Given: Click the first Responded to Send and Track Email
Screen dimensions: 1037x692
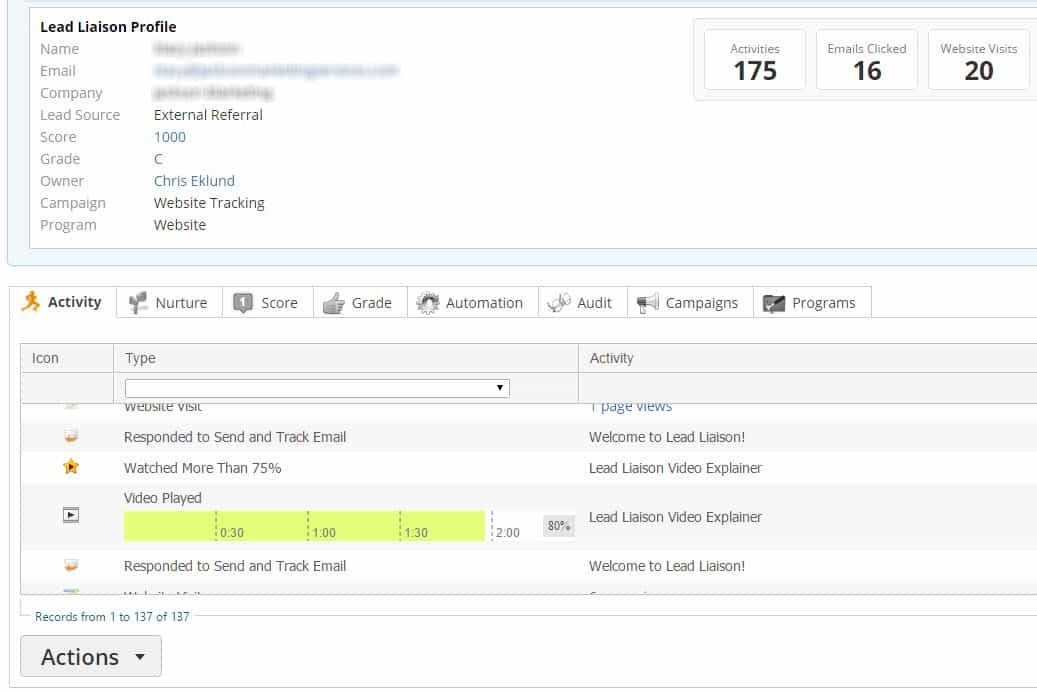Looking at the screenshot, I should point(235,437).
